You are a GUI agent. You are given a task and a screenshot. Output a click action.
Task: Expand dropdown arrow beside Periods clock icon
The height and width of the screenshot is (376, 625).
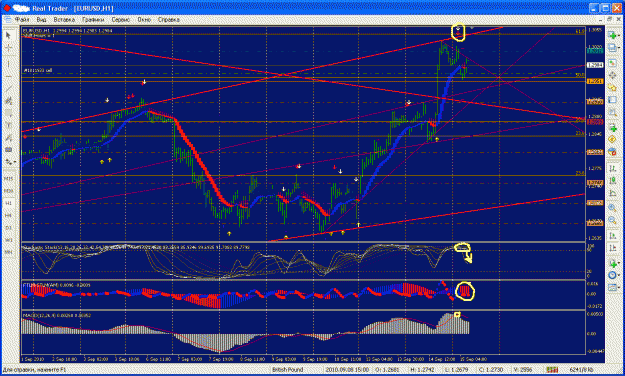619,276
